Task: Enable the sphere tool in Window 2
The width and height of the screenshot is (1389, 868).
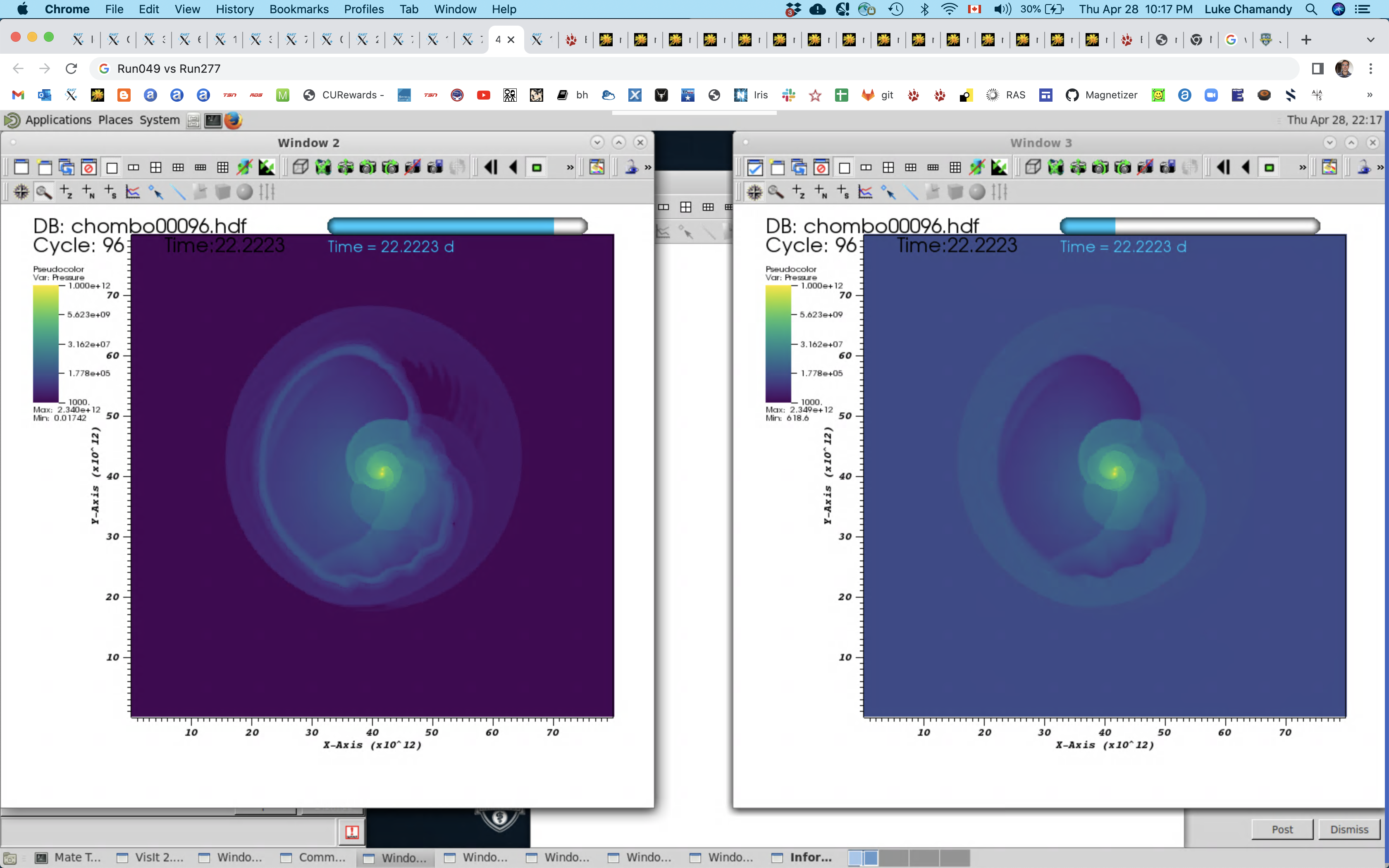Action: click(x=244, y=192)
